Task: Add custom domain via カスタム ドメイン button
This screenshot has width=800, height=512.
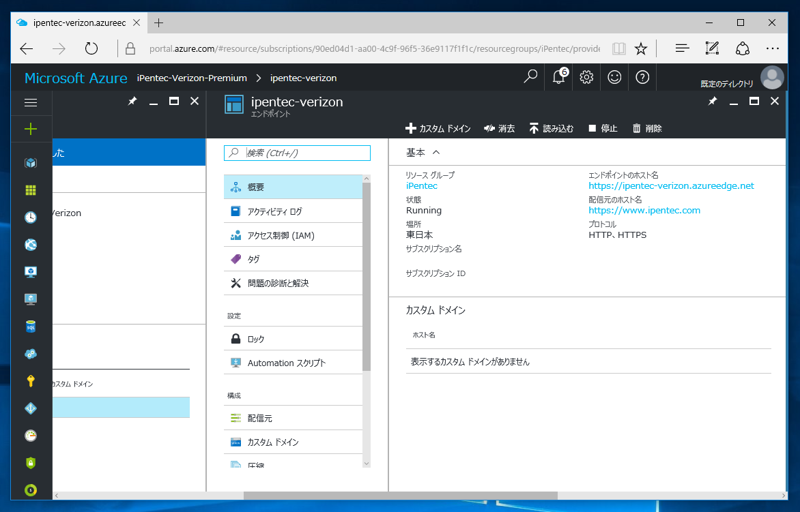Action: tap(438, 129)
